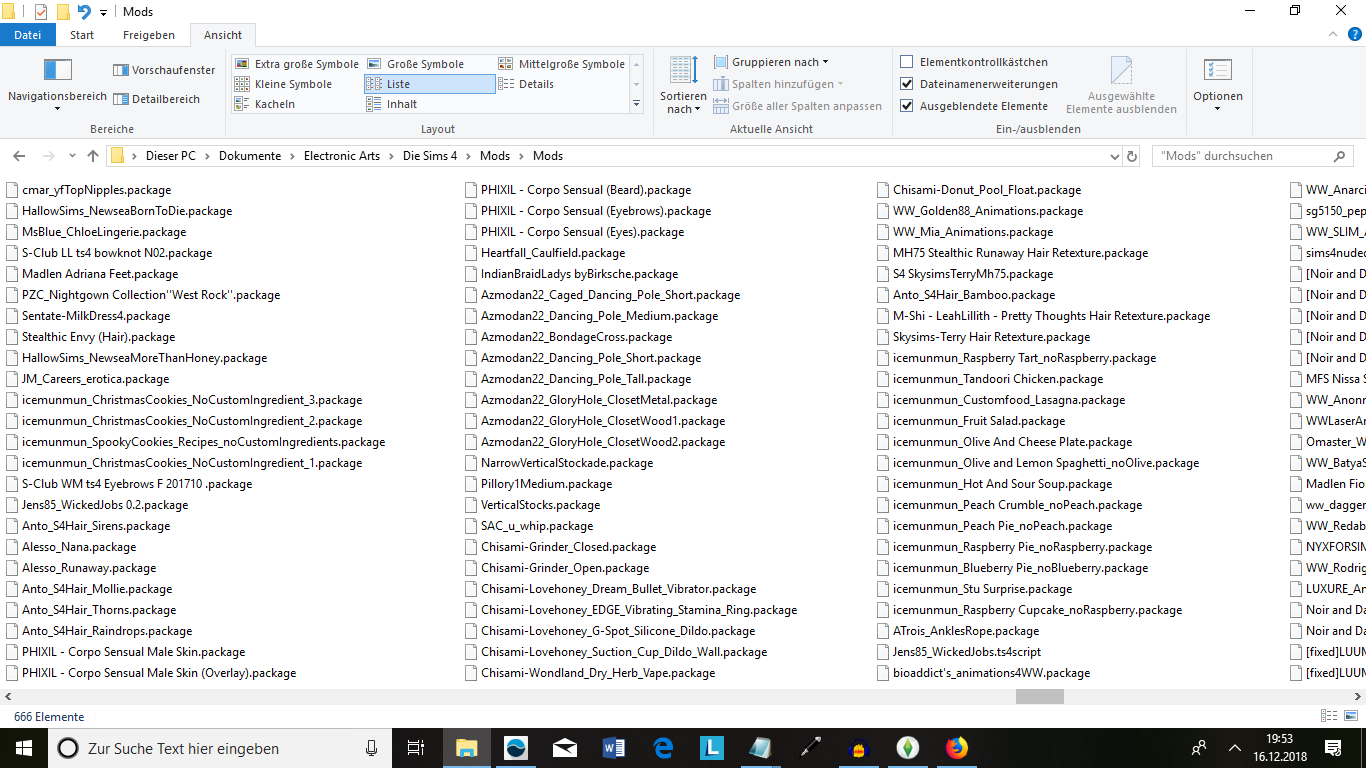The width and height of the screenshot is (1366, 768).
Task: Click Dokumente breadcrumb in address bar
Action: 250,156
